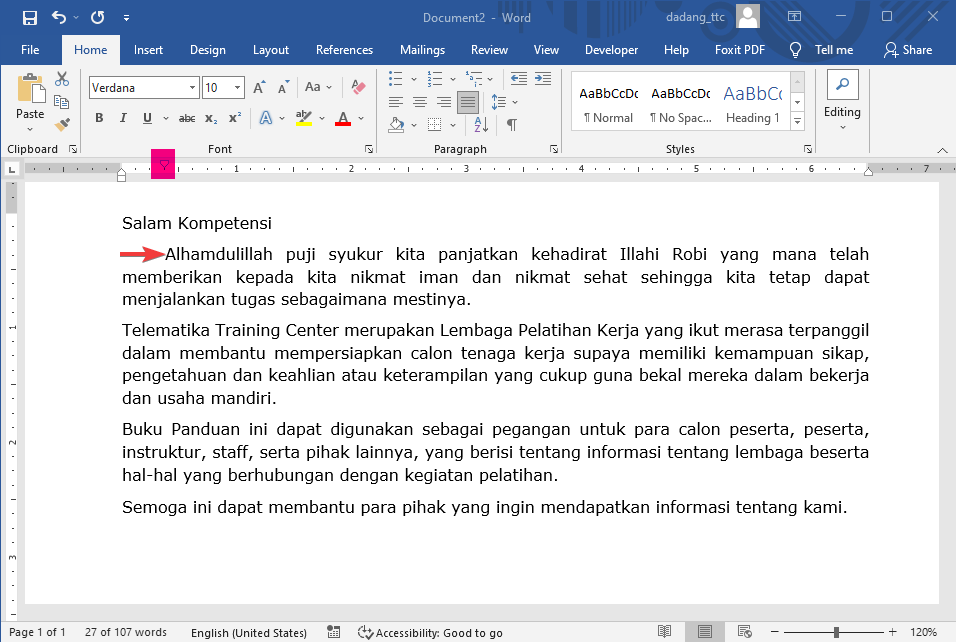Viewport: 956px width, 642px height.
Task: Select the Format Painter icon
Action: point(60,124)
